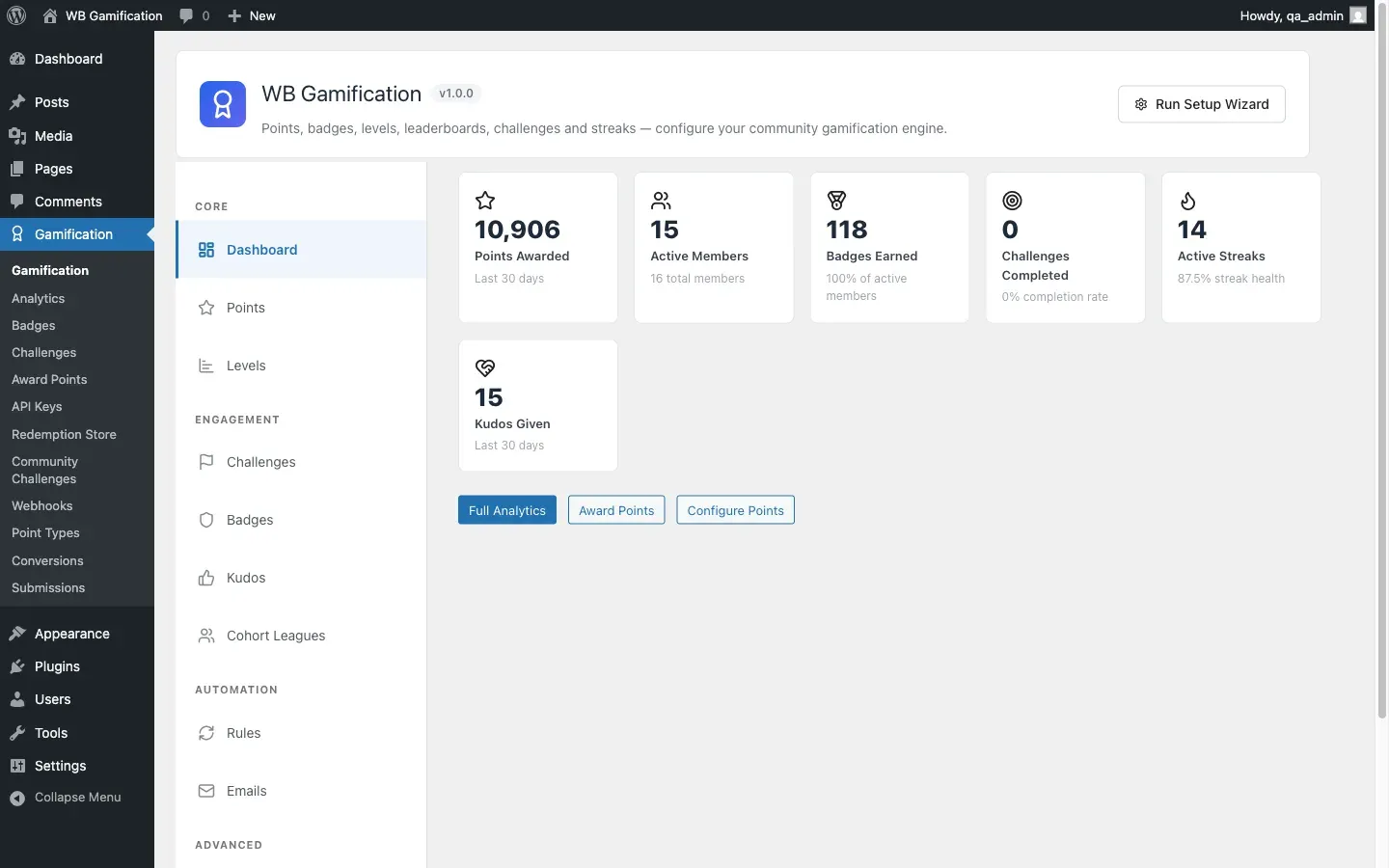The height and width of the screenshot is (868, 1389).
Task: Click the Challenges flag icon in plugin sidebar
Action: (x=206, y=462)
